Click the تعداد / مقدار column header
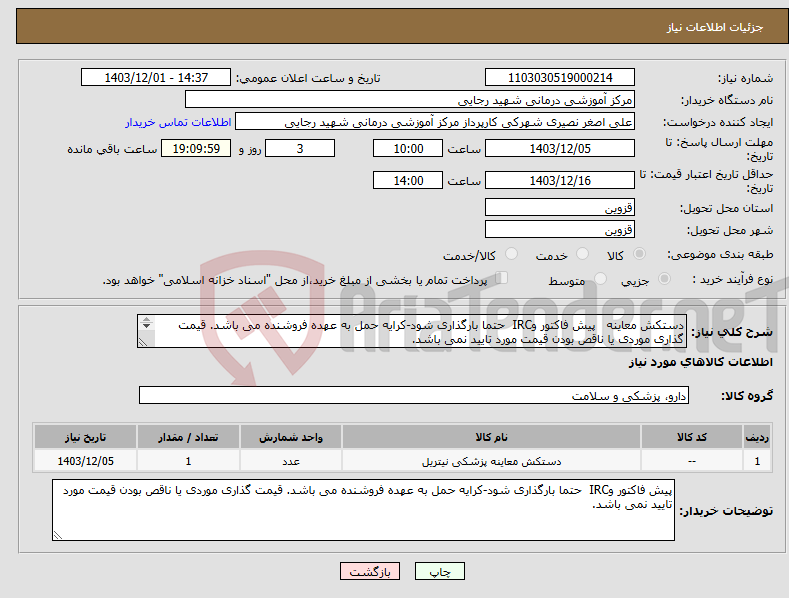 click(x=188, y=437)
